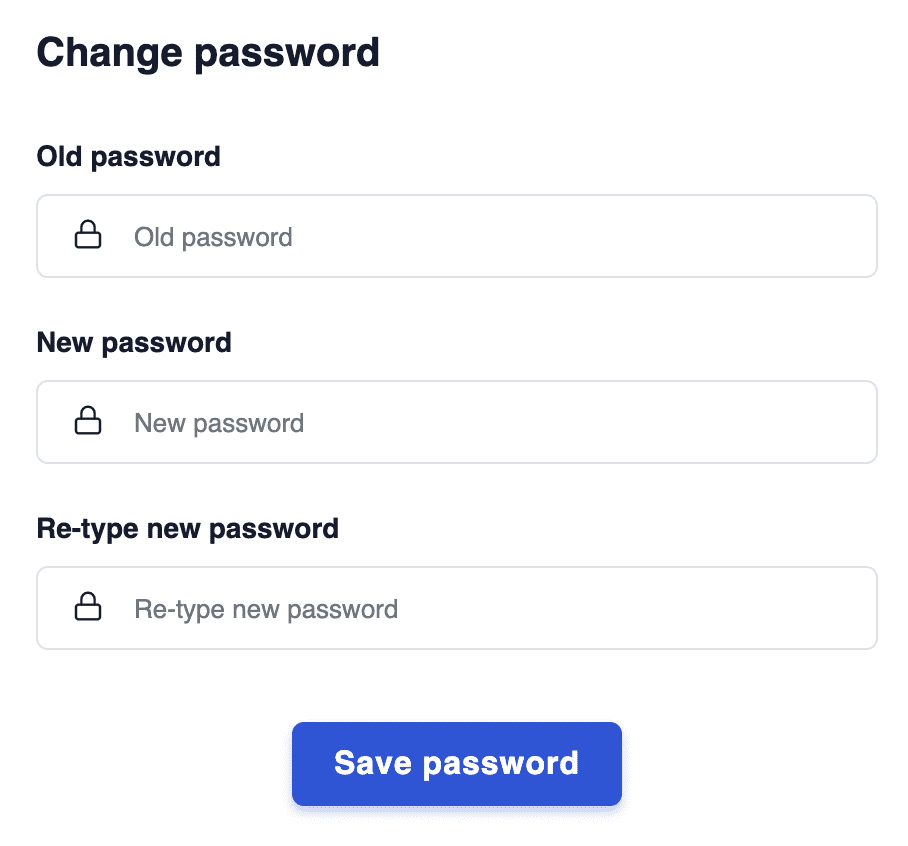The image size is (908, 846).
Task: Click the padlock inside the middle password field
Action: click(88, 422)
